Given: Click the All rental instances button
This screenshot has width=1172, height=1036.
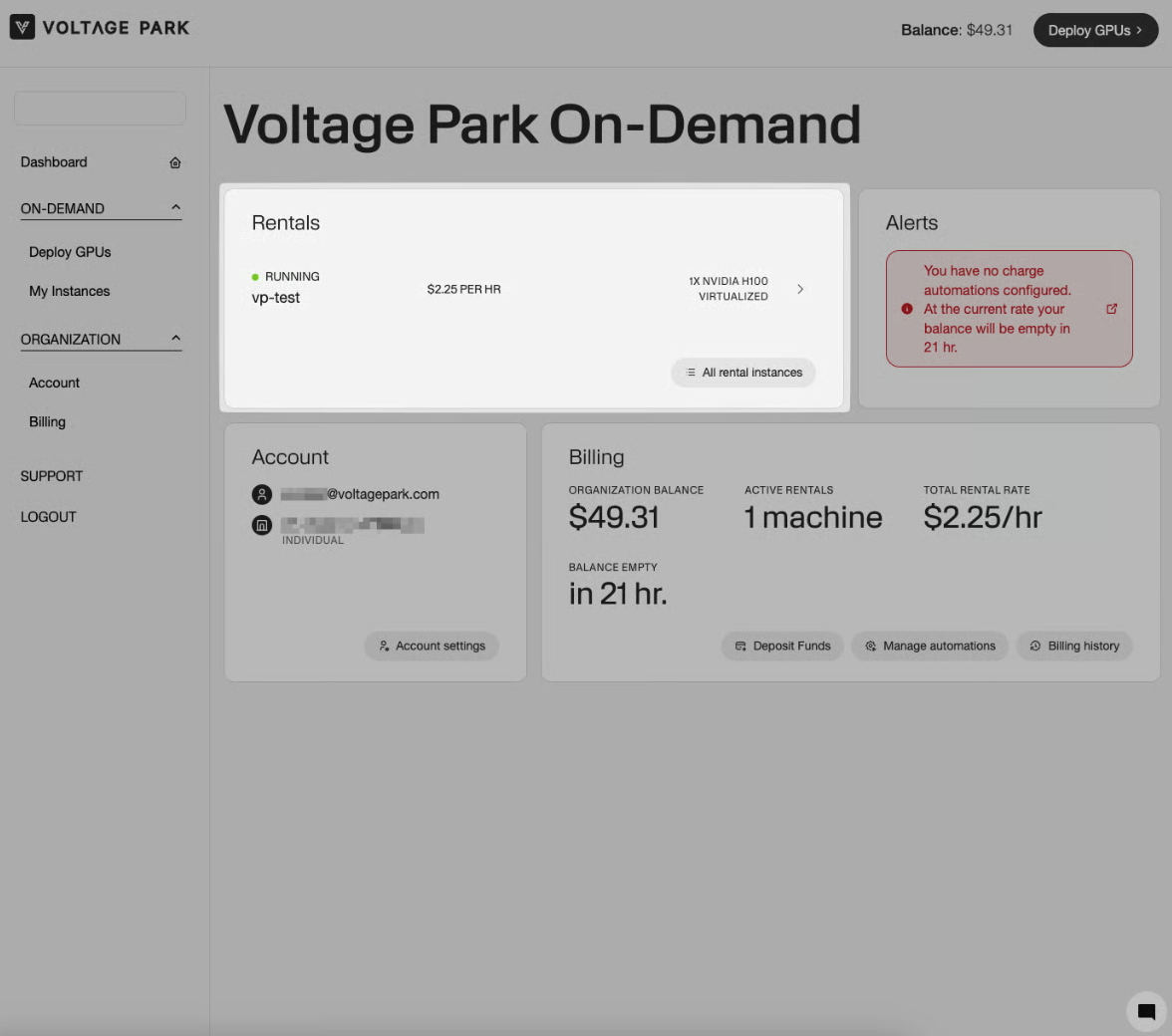Looking at the screenshot, I should click(x=743, y=373).
